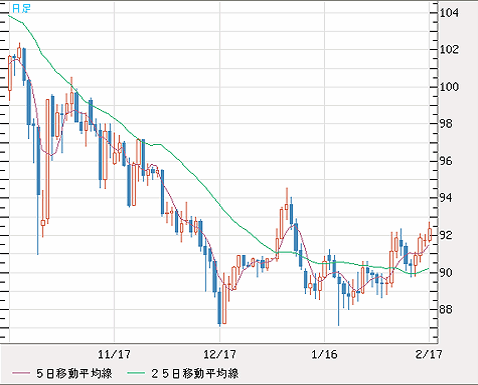Click the 88 price axis label
This screenshot has width=478, height=385.
point(446,309)
